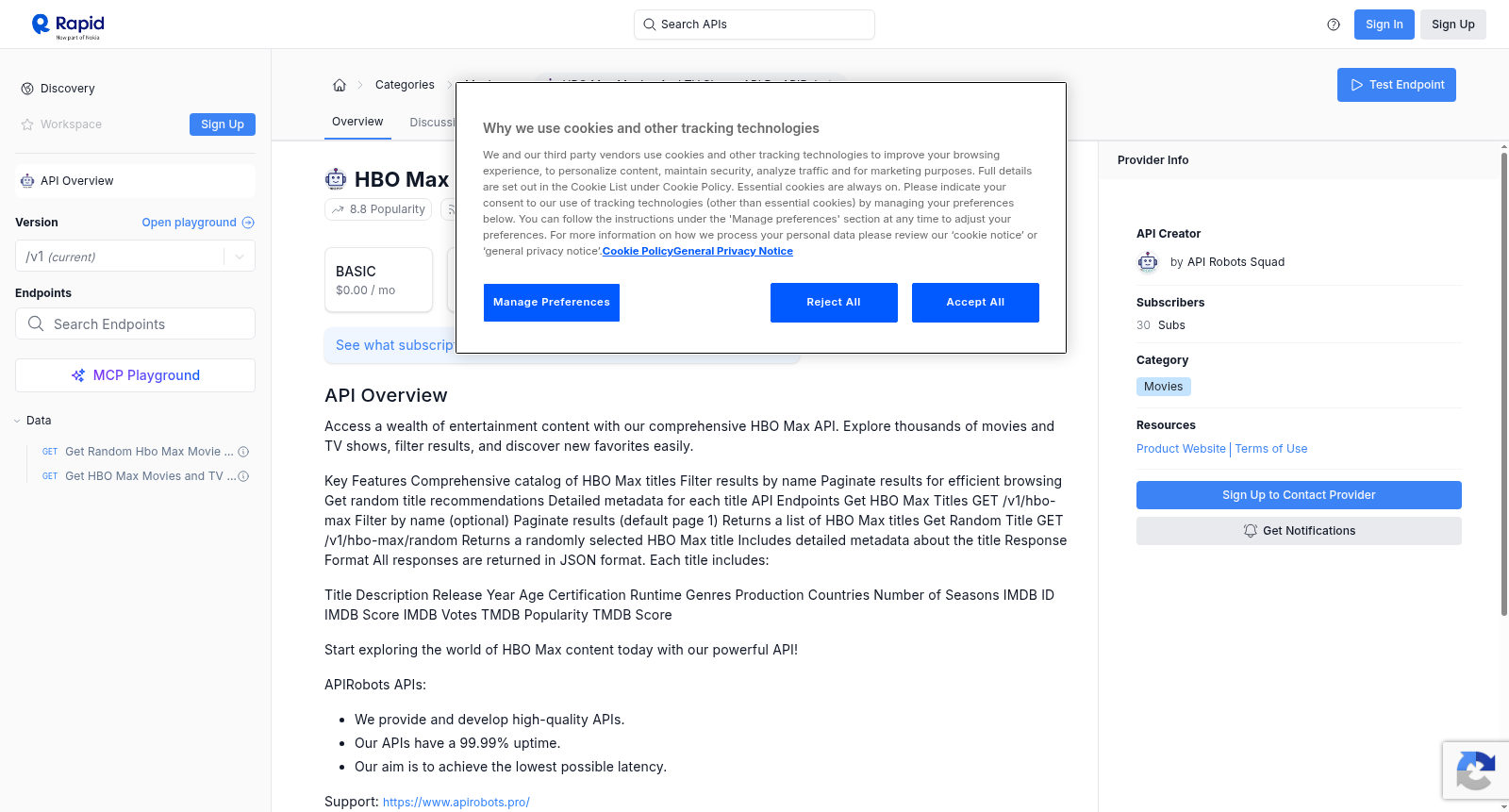The height and width of the screenshot is (812, 1509).
Task: Click the Open playground arrow icon
Action: [248, 223]
